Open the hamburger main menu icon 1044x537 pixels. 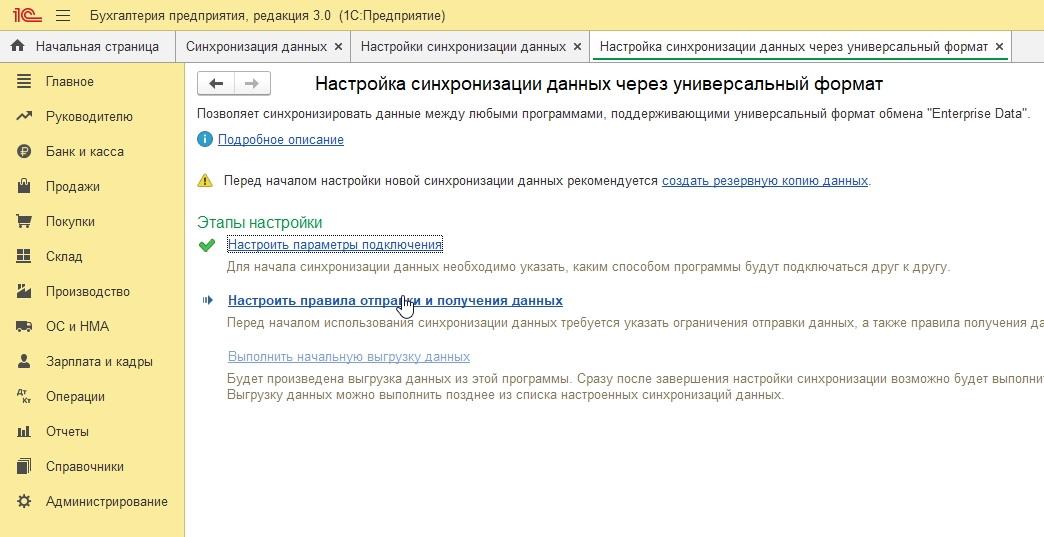(63, 16)
